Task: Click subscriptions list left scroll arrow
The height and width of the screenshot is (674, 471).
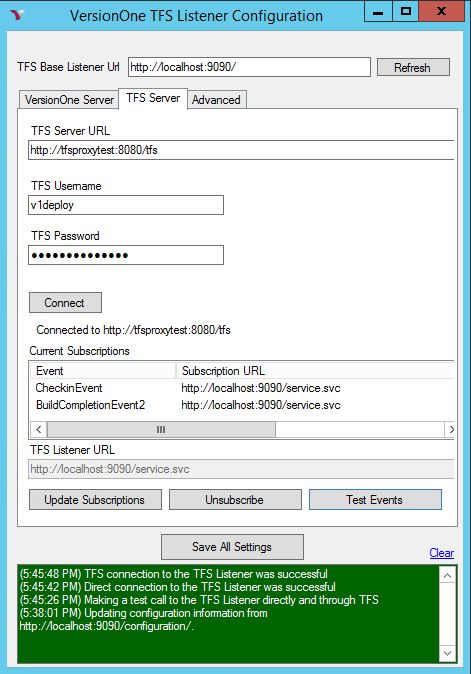Action: coord(39,429)
